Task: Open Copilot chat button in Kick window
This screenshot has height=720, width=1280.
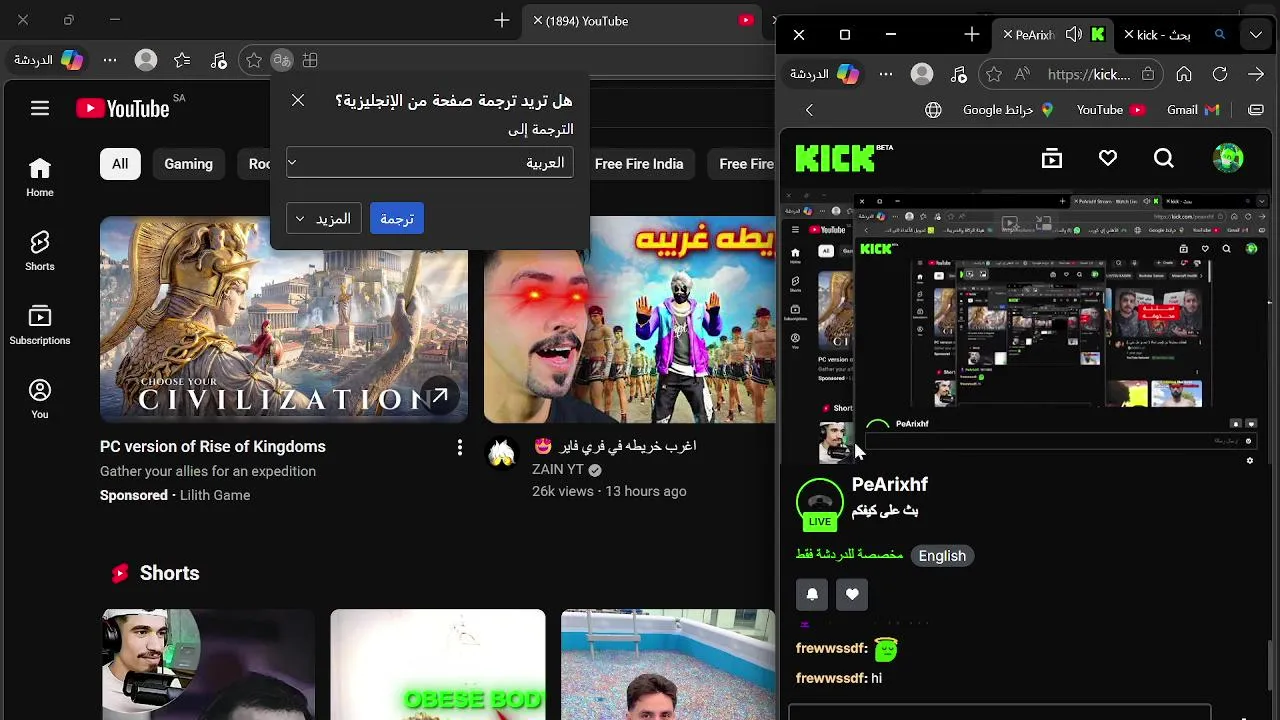Action: tap(825, 74)
